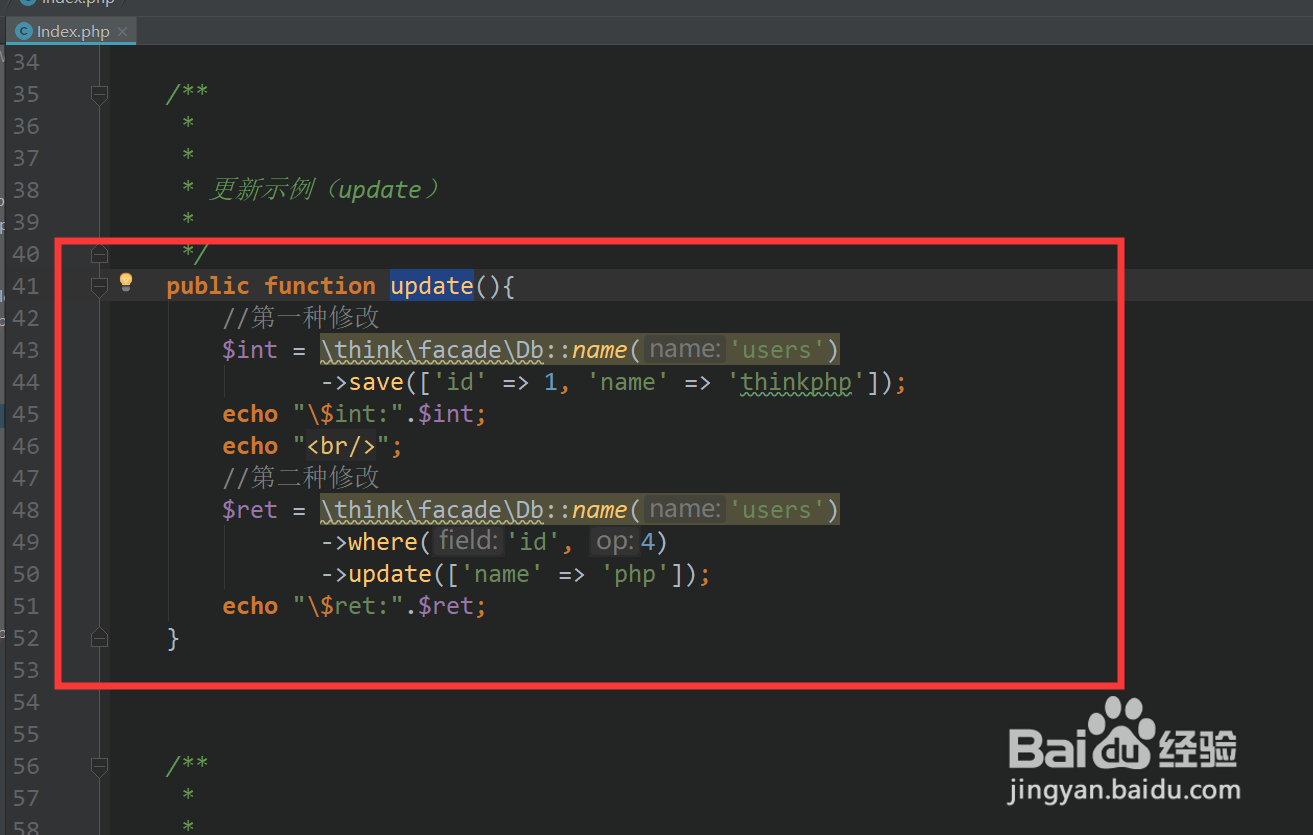Click the PHP class icon on Index.php tab
The width and height of the screenshot is (1313, 835).
click(x=24, y=32)
